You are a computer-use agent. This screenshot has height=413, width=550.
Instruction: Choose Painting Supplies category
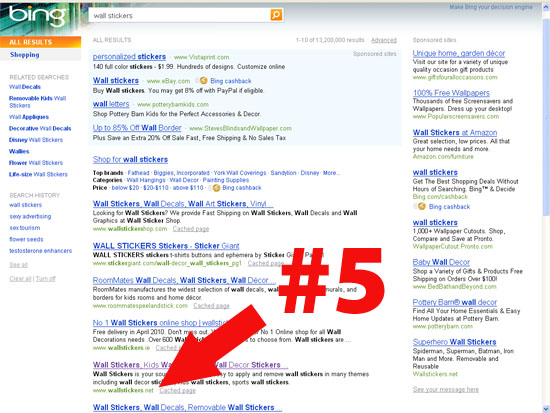click(x=226, y=180)
